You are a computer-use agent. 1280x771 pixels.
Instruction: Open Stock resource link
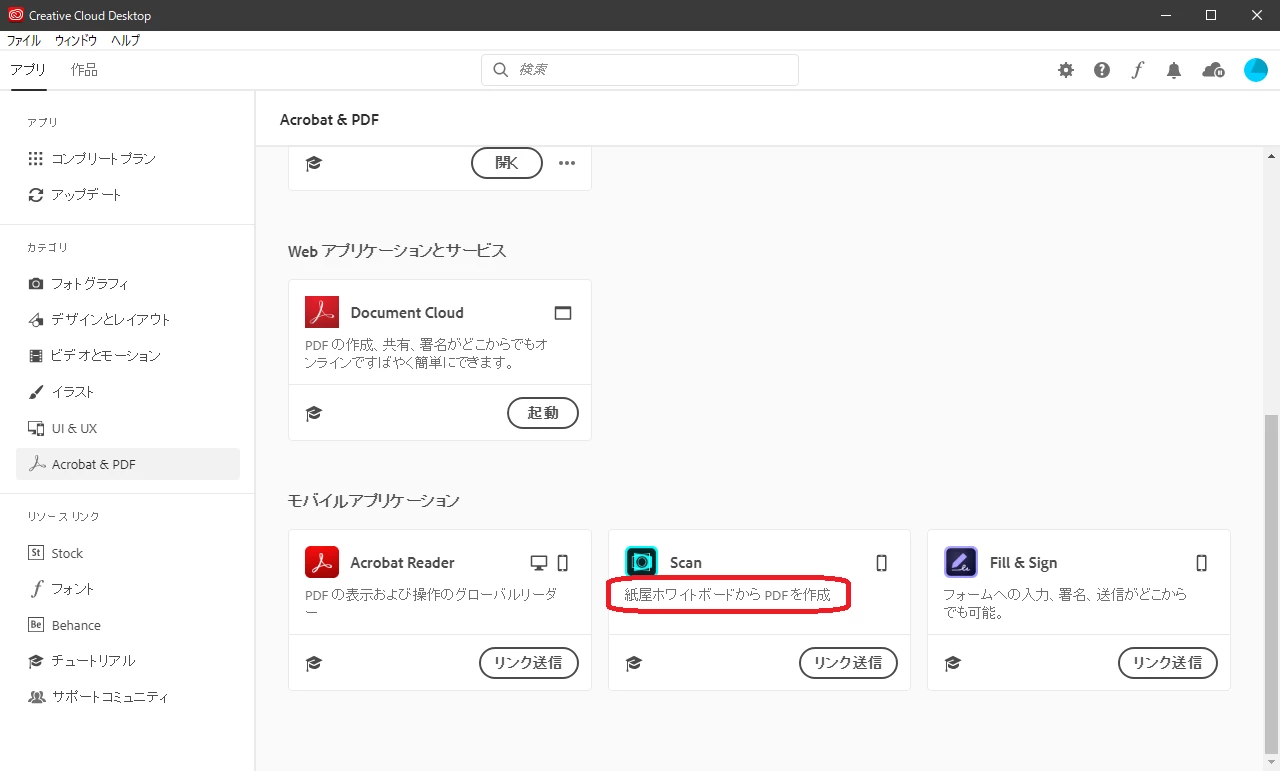[128, 553]
